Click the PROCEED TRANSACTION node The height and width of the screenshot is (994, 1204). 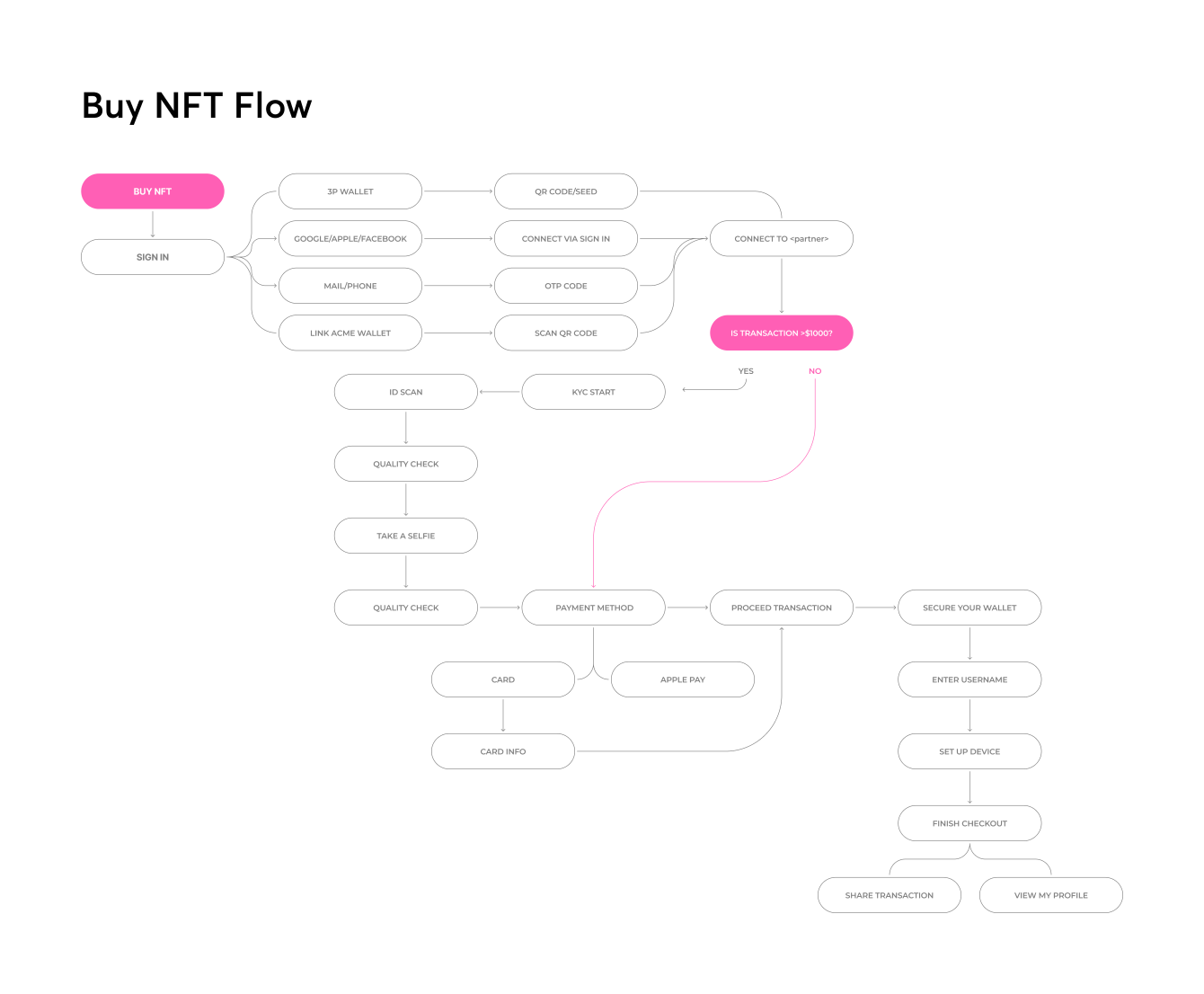coord(782,608)
